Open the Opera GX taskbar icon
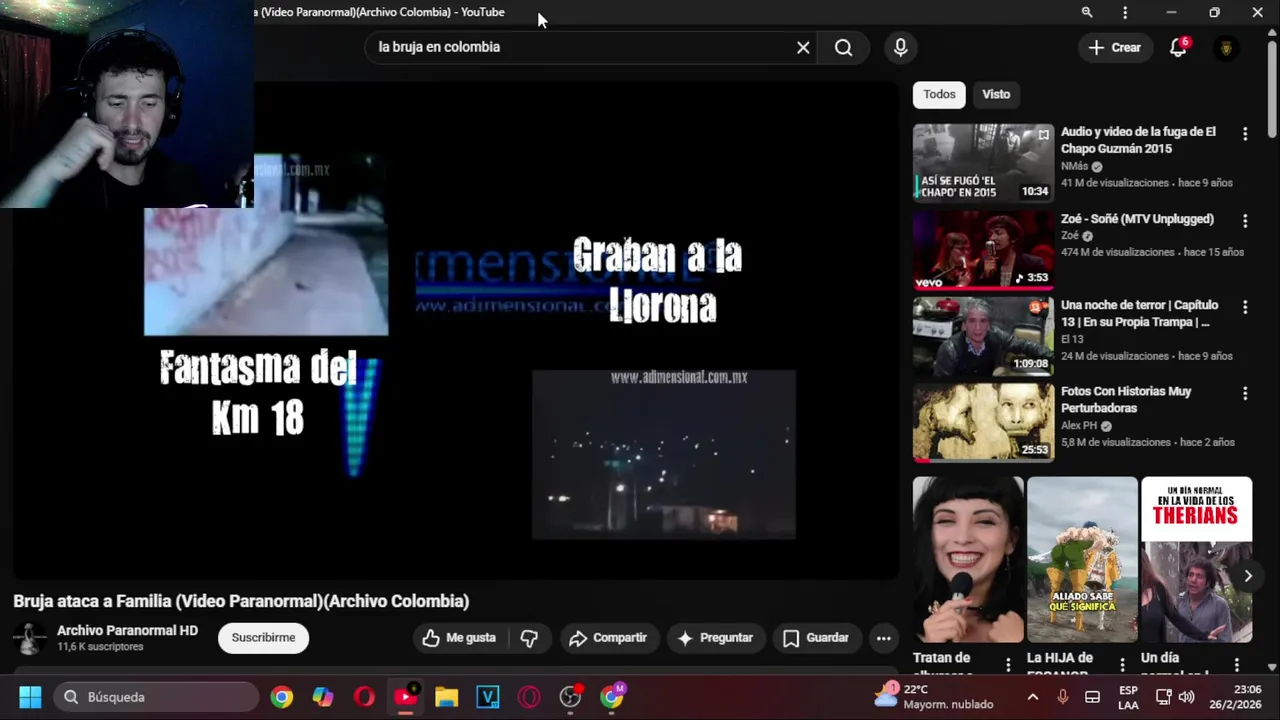Image resolution: width=1280 pixels, height=720 pixels. (529, 697)
